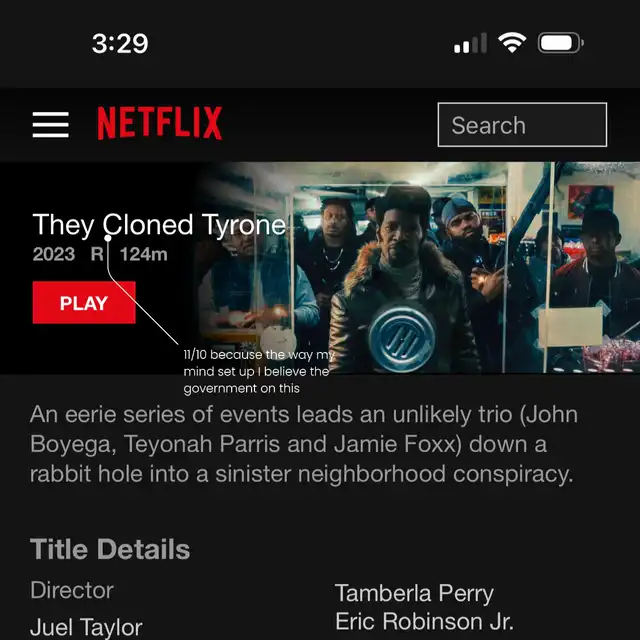640x640 pixels.
Task: Tap the 11/10 review annotation text
Action: 259,371
